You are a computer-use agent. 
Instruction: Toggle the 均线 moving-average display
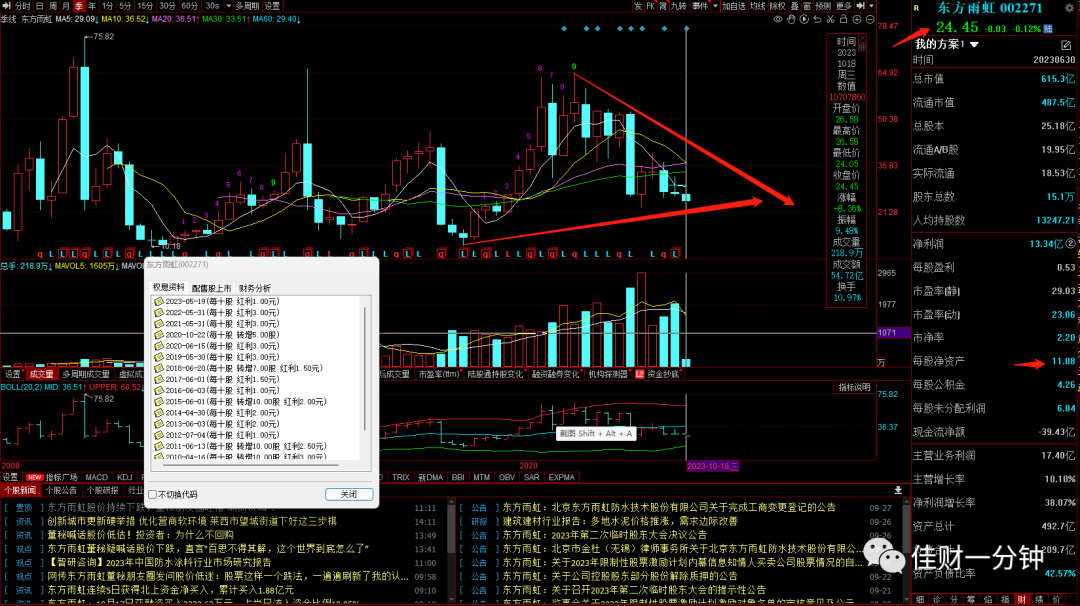758,6
